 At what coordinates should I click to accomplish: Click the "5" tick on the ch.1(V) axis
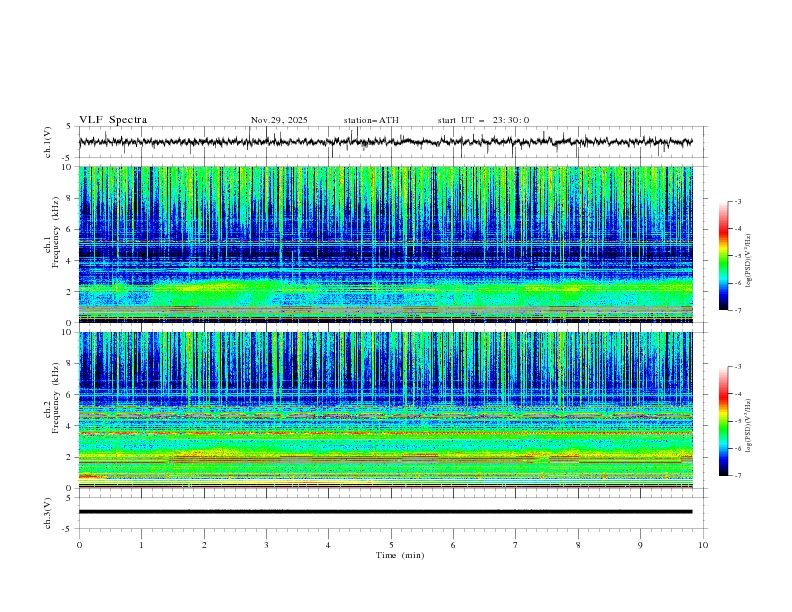[x=69, y=127]
